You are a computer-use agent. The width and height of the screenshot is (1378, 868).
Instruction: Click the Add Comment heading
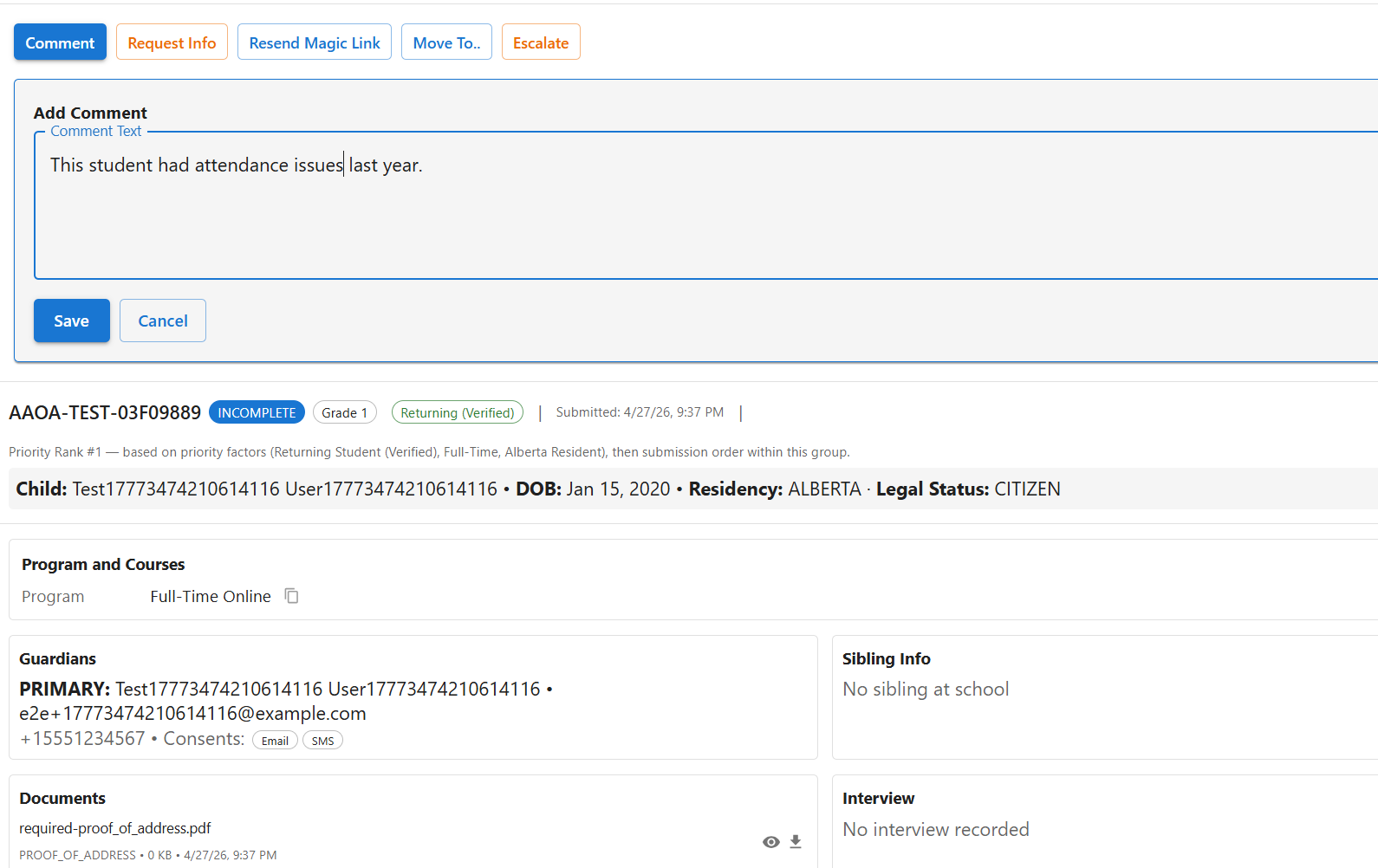(90, 113)
